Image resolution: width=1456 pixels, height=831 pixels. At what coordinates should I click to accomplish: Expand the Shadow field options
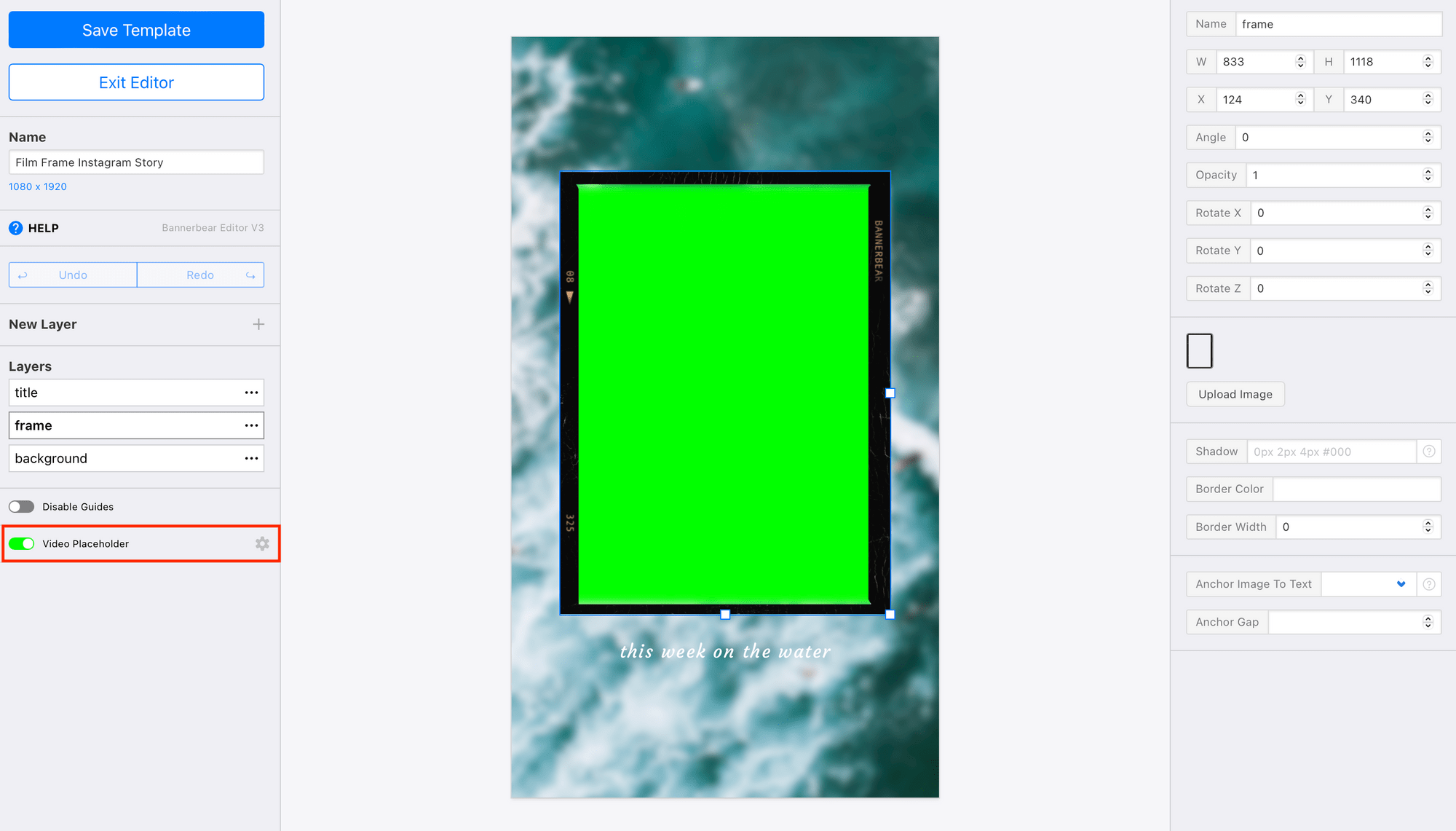[1429, 451]
